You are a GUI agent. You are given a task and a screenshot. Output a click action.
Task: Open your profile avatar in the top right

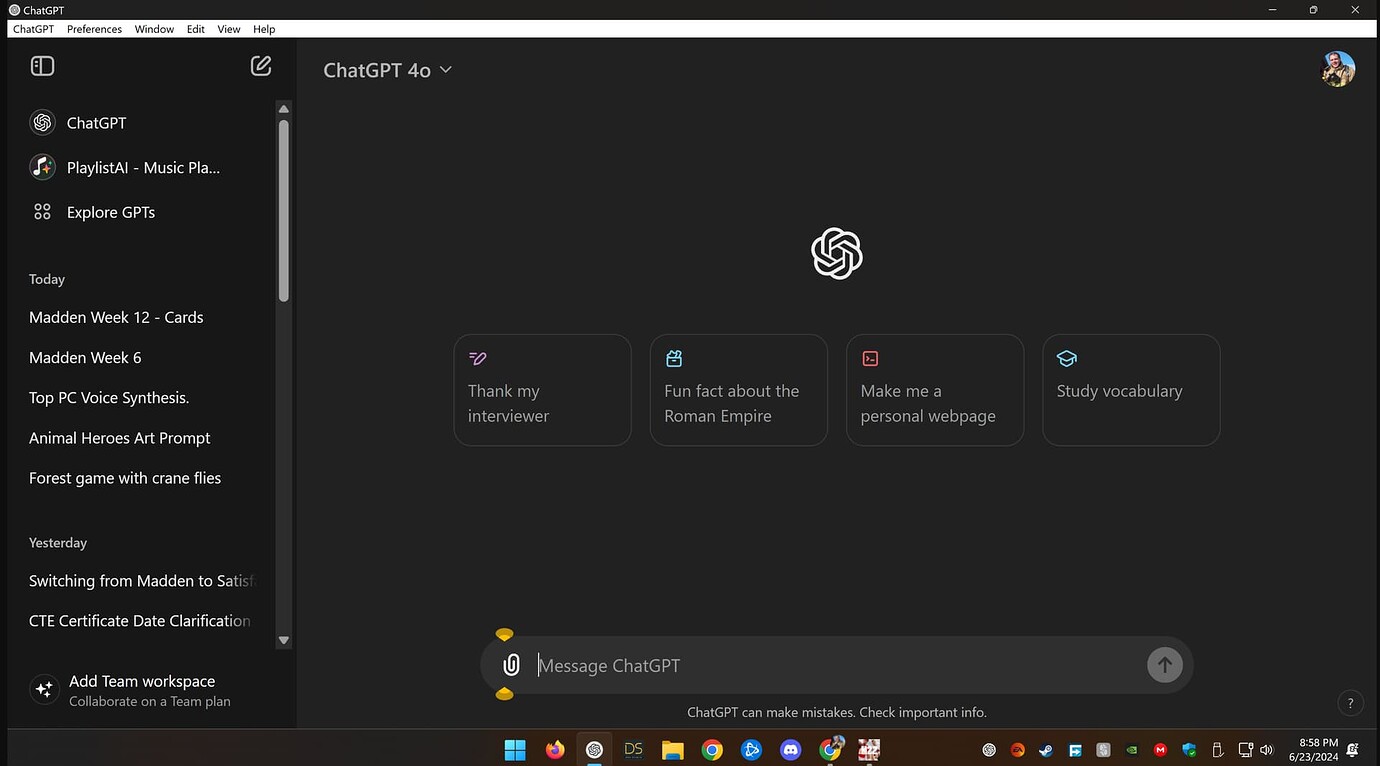pos(1338,69)
